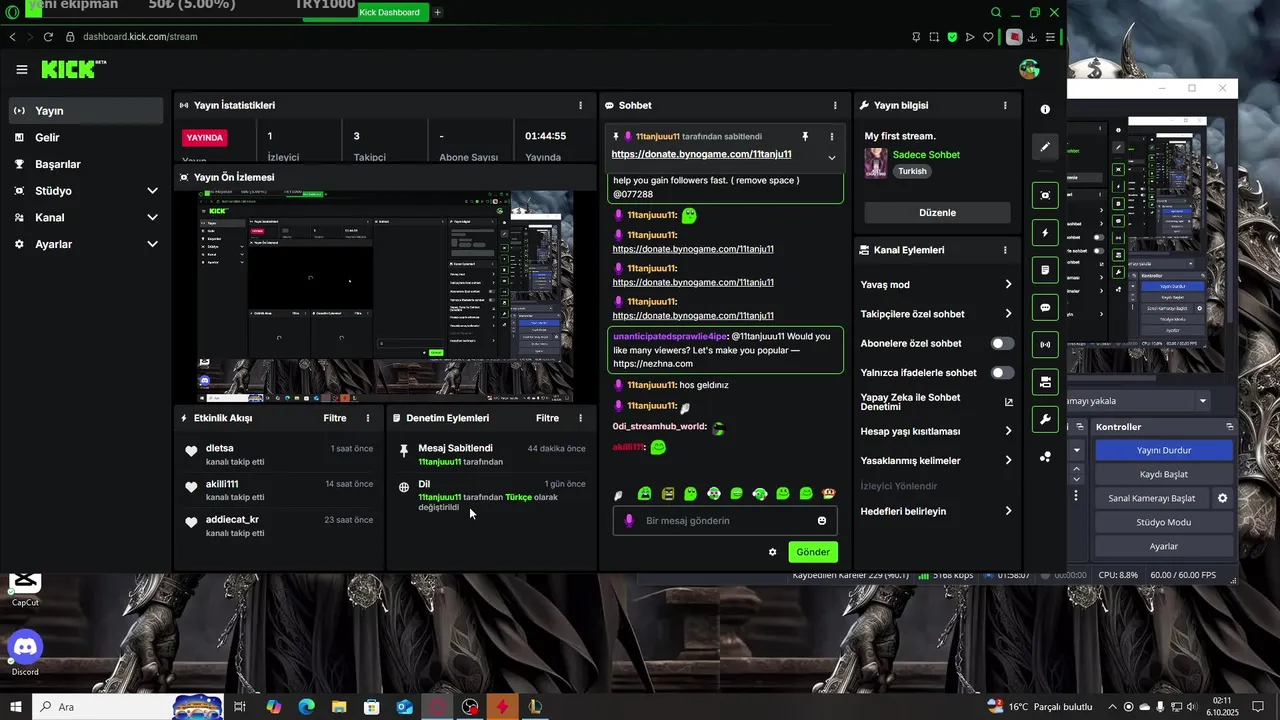Screen dimensions: 1280x720
Task: Open the profile avatar menu
Action: 1029,69
